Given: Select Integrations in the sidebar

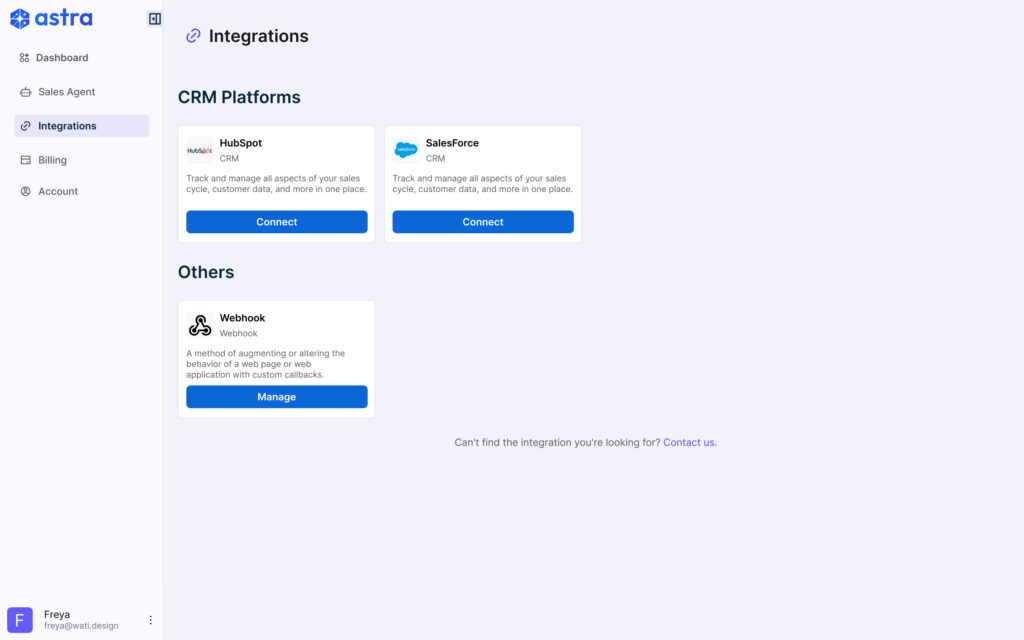Looking at the screenshot, I should 67,126.
